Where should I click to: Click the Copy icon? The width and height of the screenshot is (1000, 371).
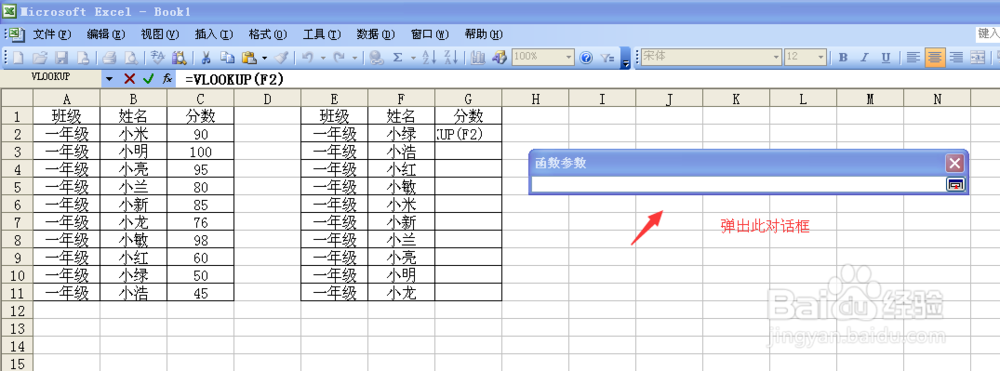pyautogui.click(x=228, y=57)
